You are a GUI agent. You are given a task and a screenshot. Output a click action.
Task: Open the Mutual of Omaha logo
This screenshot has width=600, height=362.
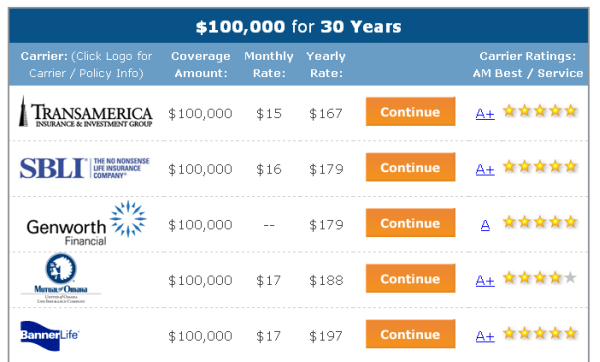(x=61, y=278)
